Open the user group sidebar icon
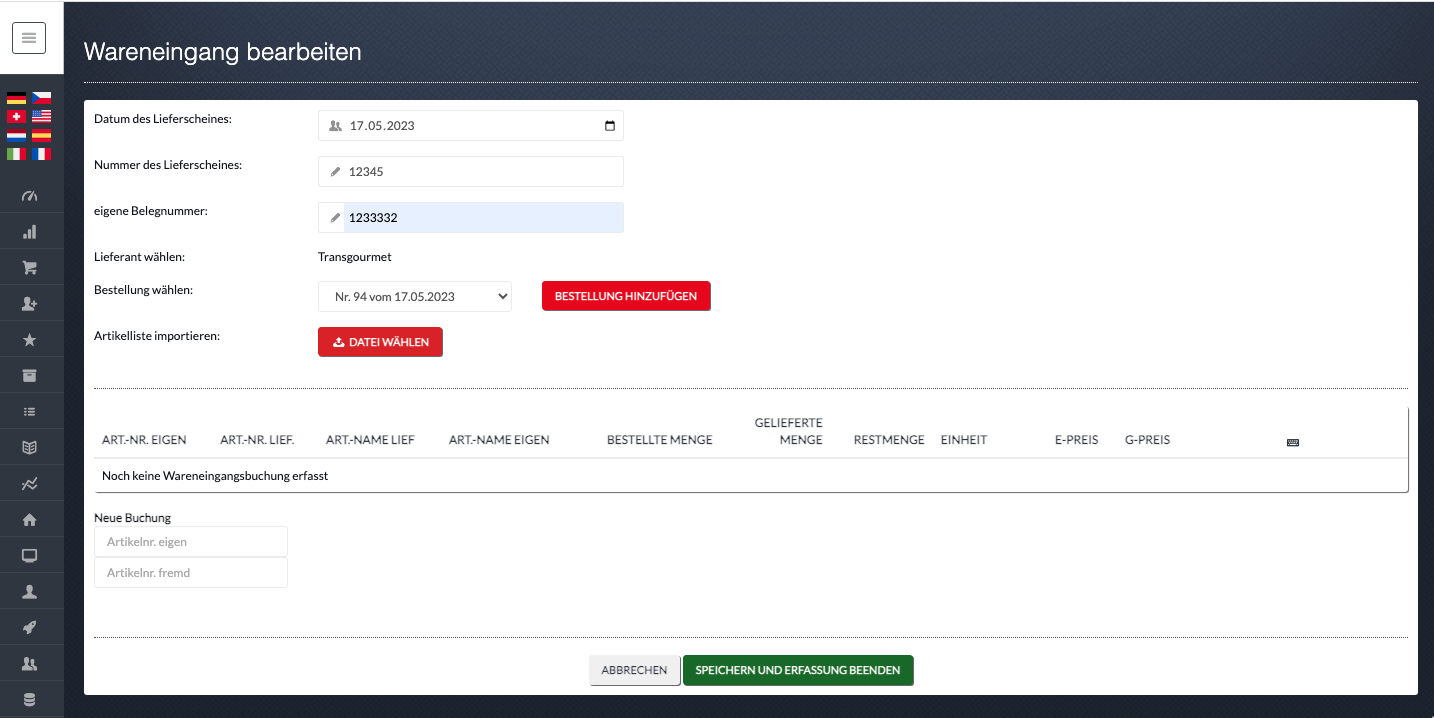1434x718 pixels. [29, 664]
